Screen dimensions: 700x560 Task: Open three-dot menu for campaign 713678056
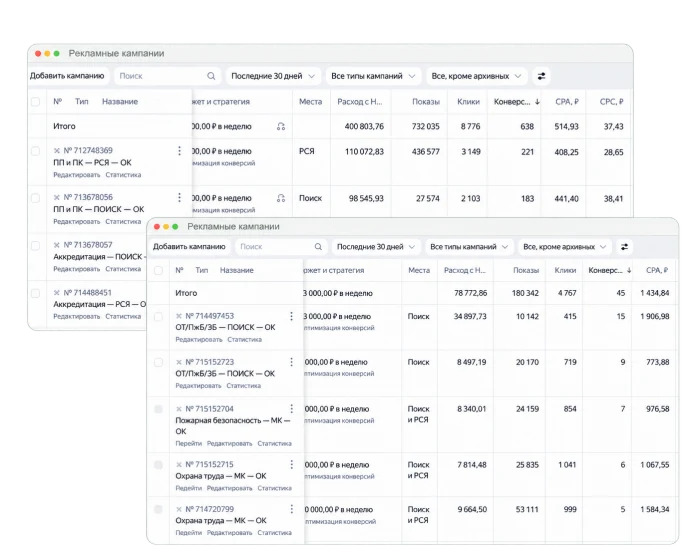pos(179,197)
